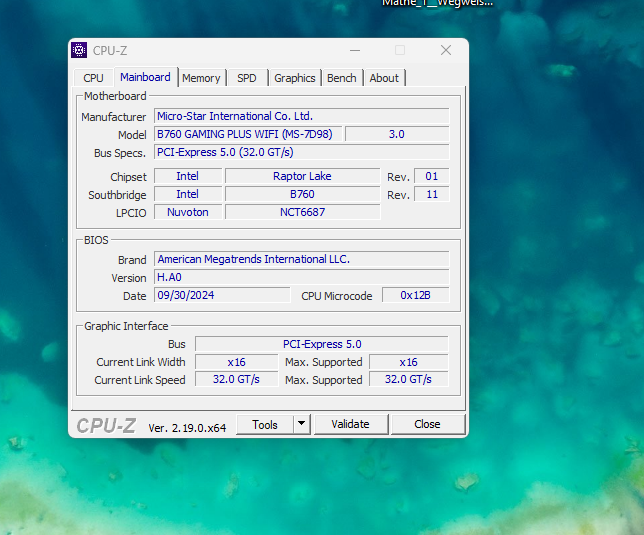Click the NCT6687 field
This screenshot has width=644, height=535.
tap(302, 212)
